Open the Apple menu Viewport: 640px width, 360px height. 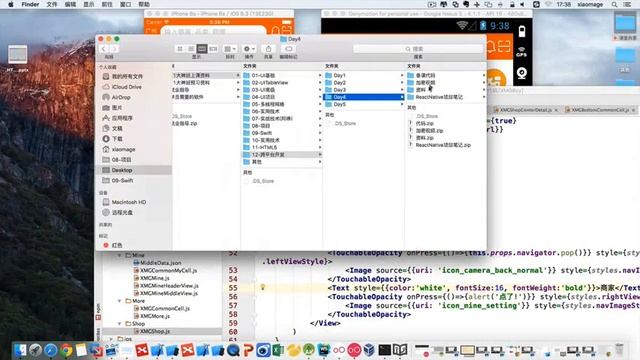pyautogui.click(x=10, y=4)
